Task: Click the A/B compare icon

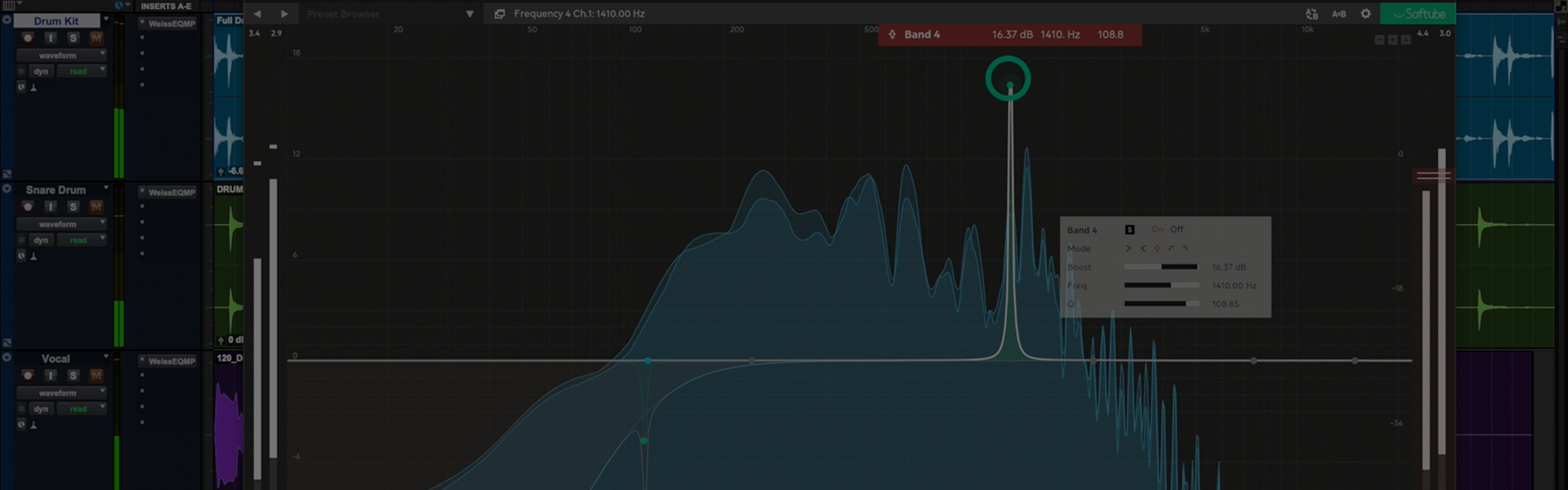Action: tap(1339, 14)
